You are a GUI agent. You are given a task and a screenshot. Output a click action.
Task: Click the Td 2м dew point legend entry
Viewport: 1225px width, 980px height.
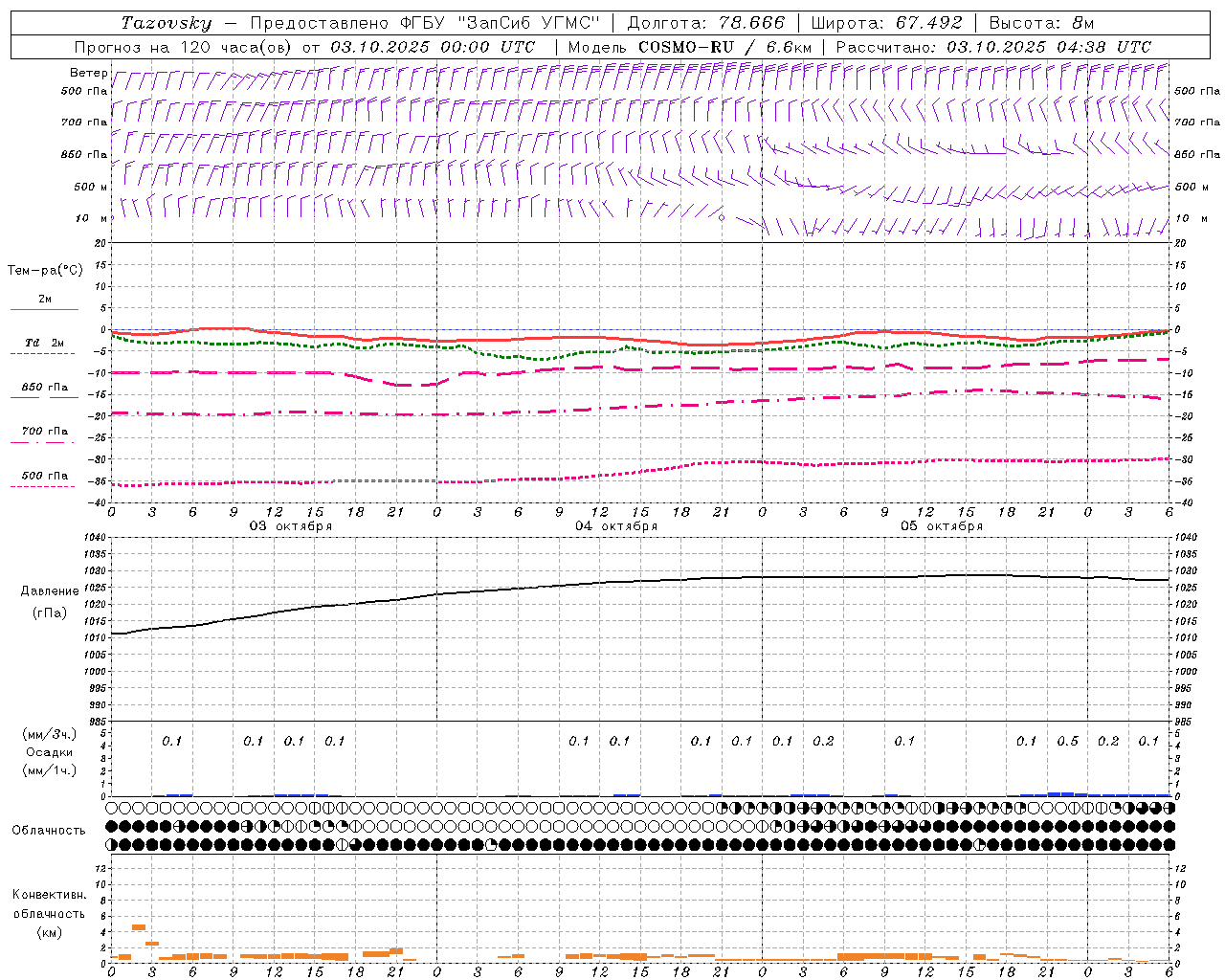click(45, 343)
